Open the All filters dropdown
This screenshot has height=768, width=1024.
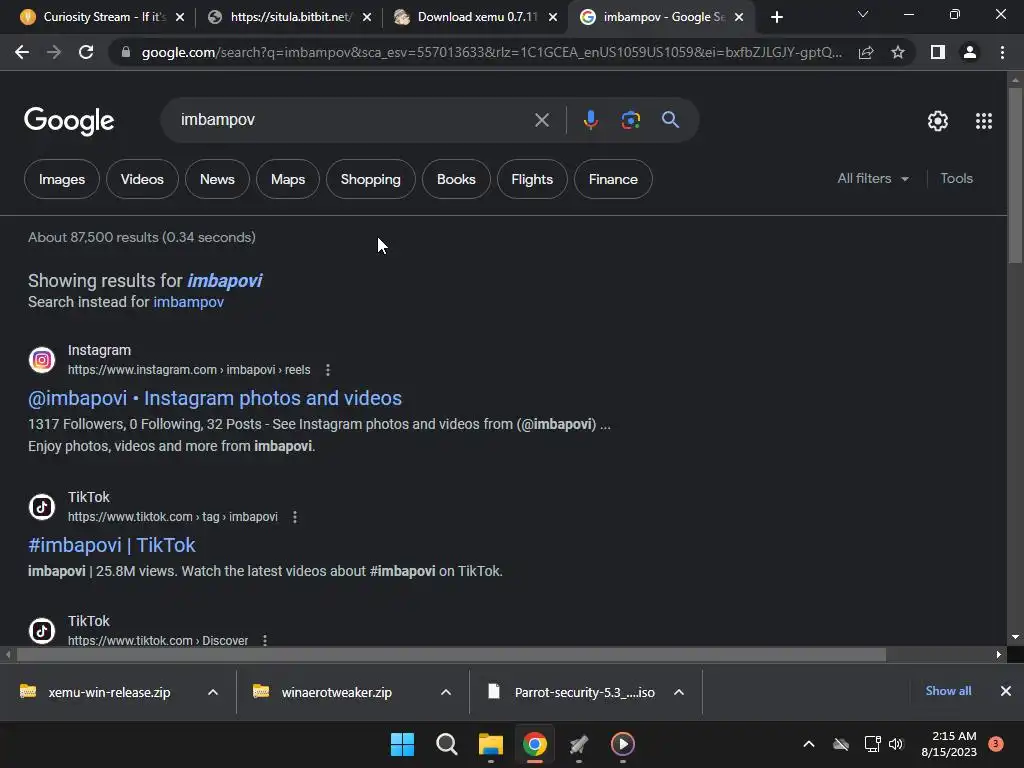pos(873,178)
